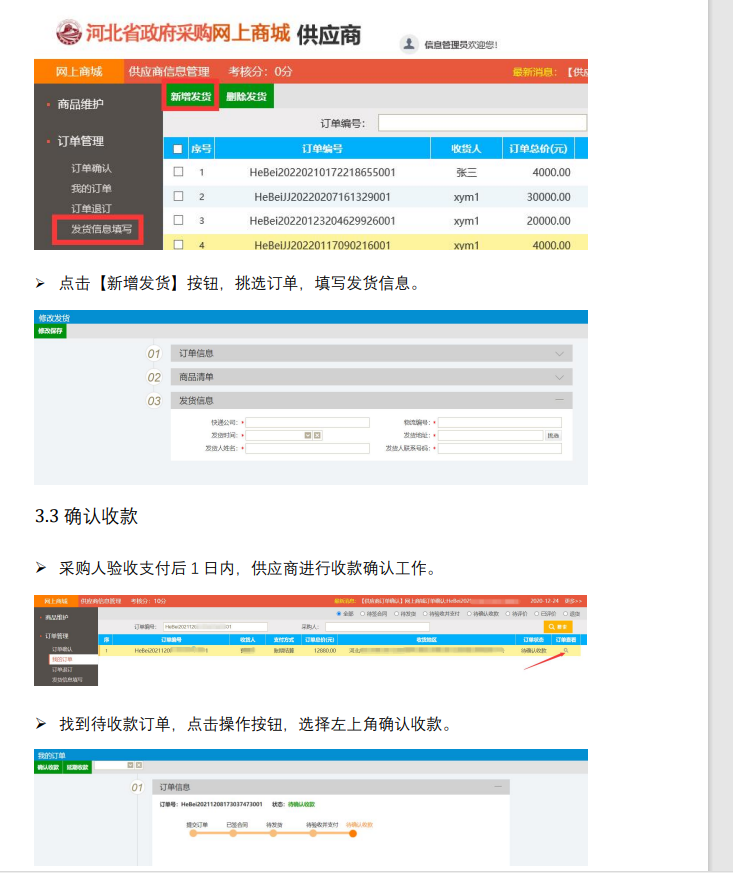
Task: Click the 新增发货 green button
Action: tap(190, 96)
